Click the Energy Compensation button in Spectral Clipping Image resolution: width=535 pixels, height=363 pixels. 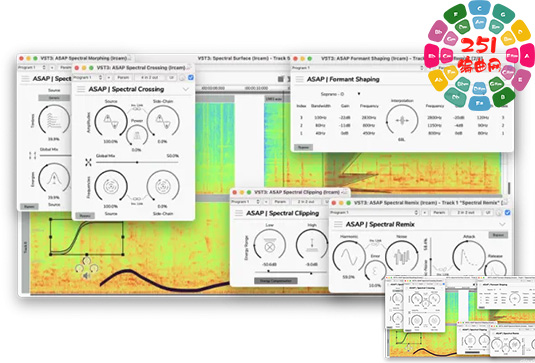276,281
